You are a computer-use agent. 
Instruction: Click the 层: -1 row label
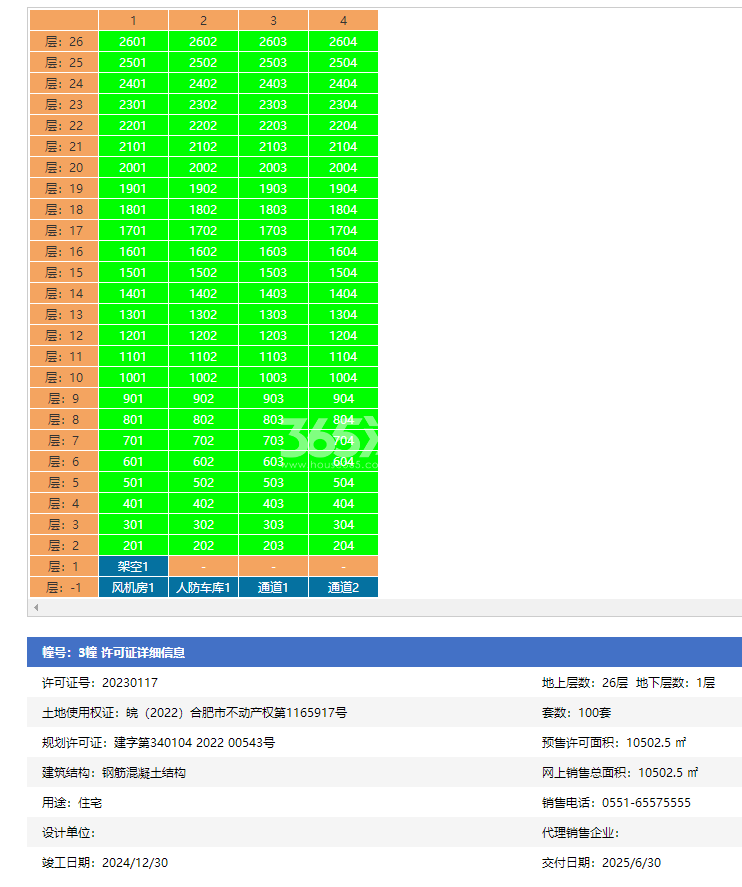(64, 587)
